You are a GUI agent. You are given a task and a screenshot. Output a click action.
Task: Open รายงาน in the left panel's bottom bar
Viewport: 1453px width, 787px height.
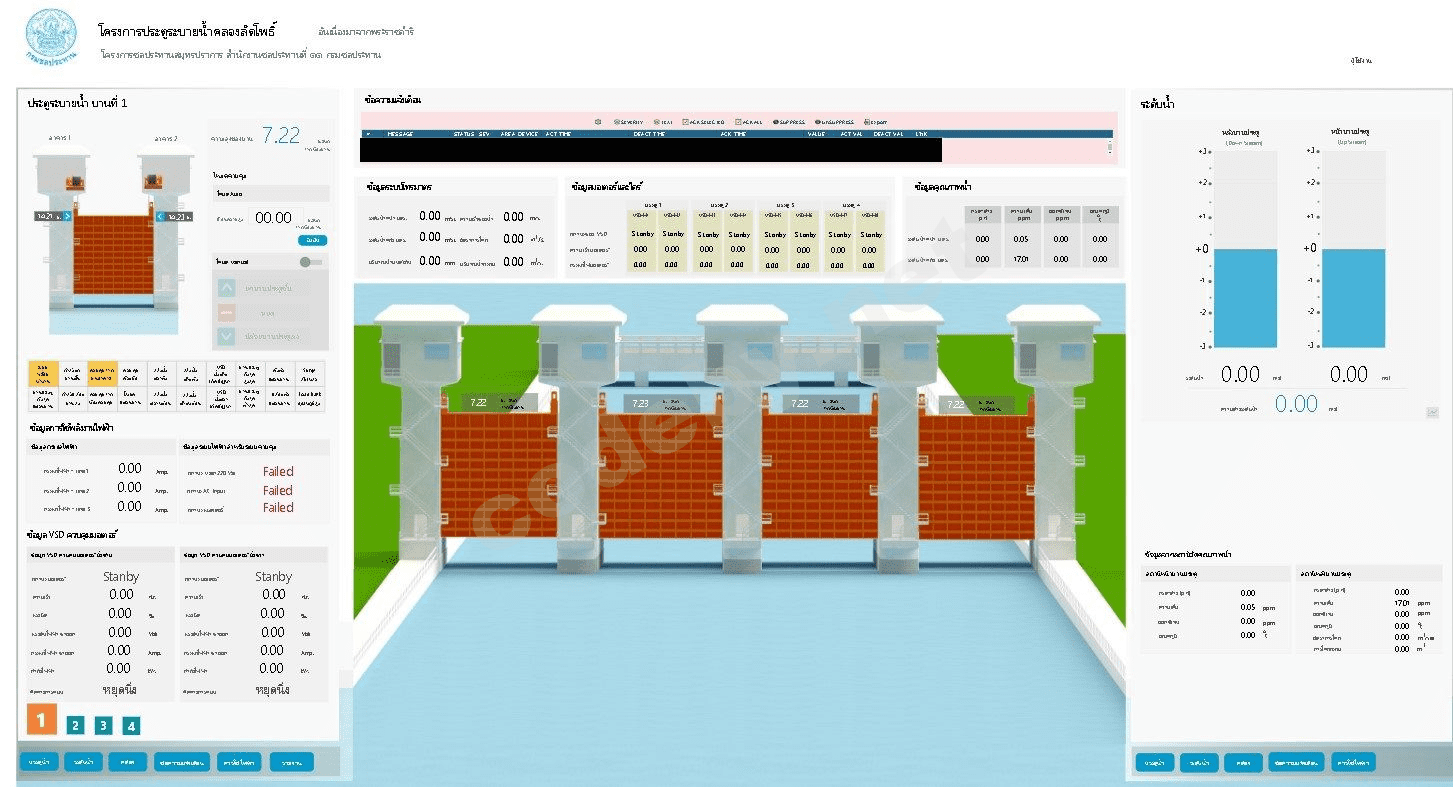(291, 762)
